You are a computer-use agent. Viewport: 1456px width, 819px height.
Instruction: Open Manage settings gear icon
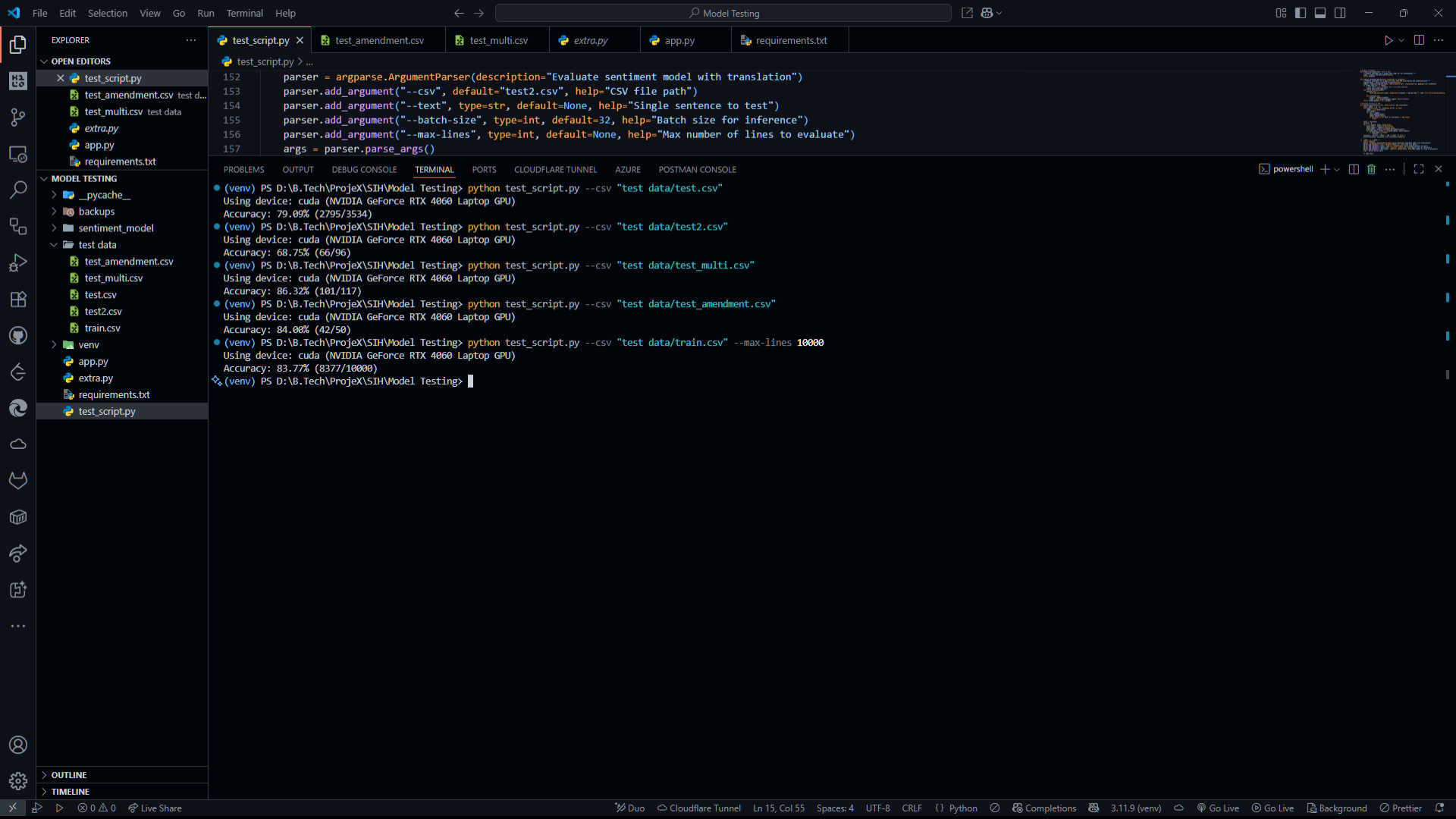[x=17, y=780]
